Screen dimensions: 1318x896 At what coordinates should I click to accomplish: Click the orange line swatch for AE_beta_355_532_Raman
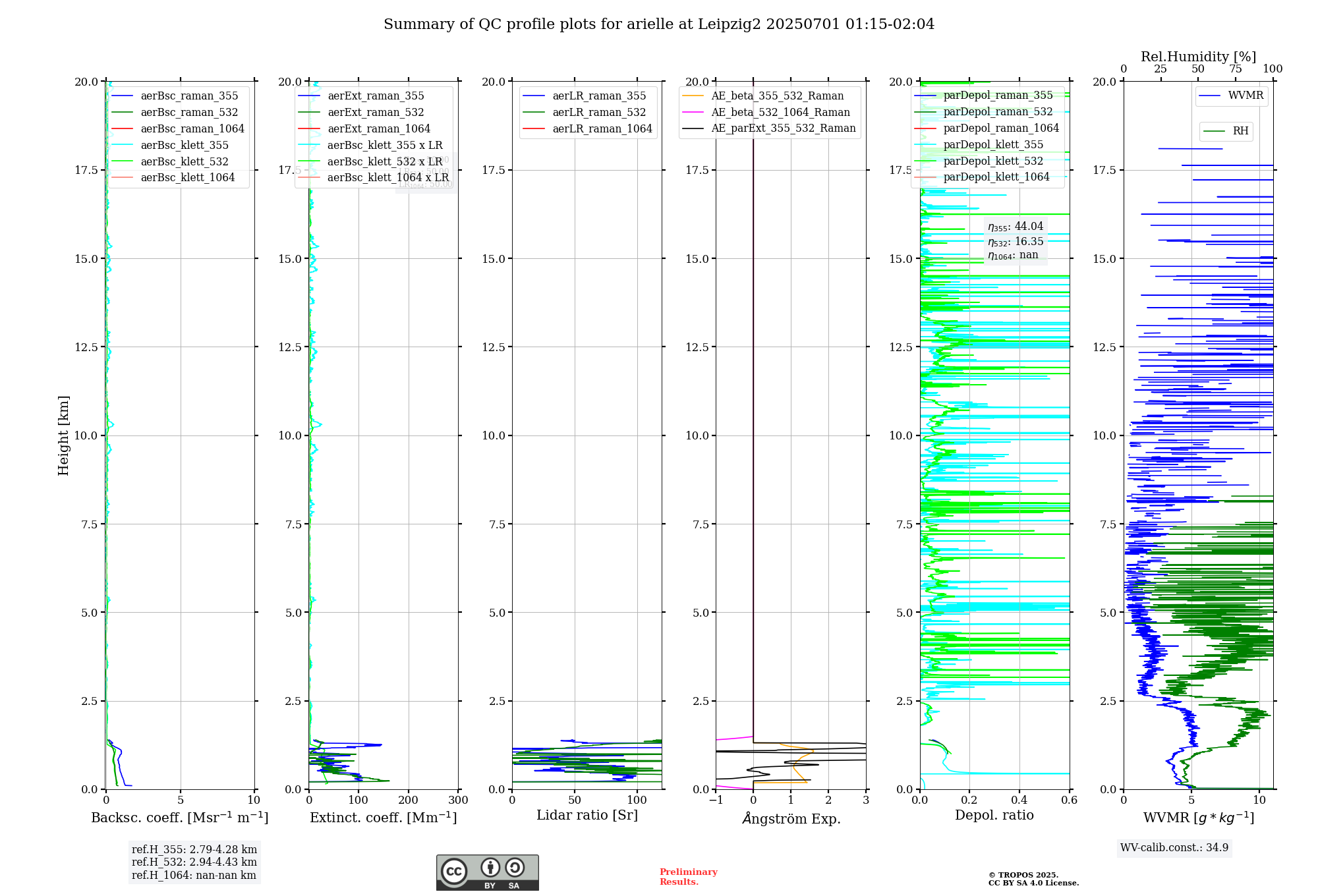(x=693, y=96)
